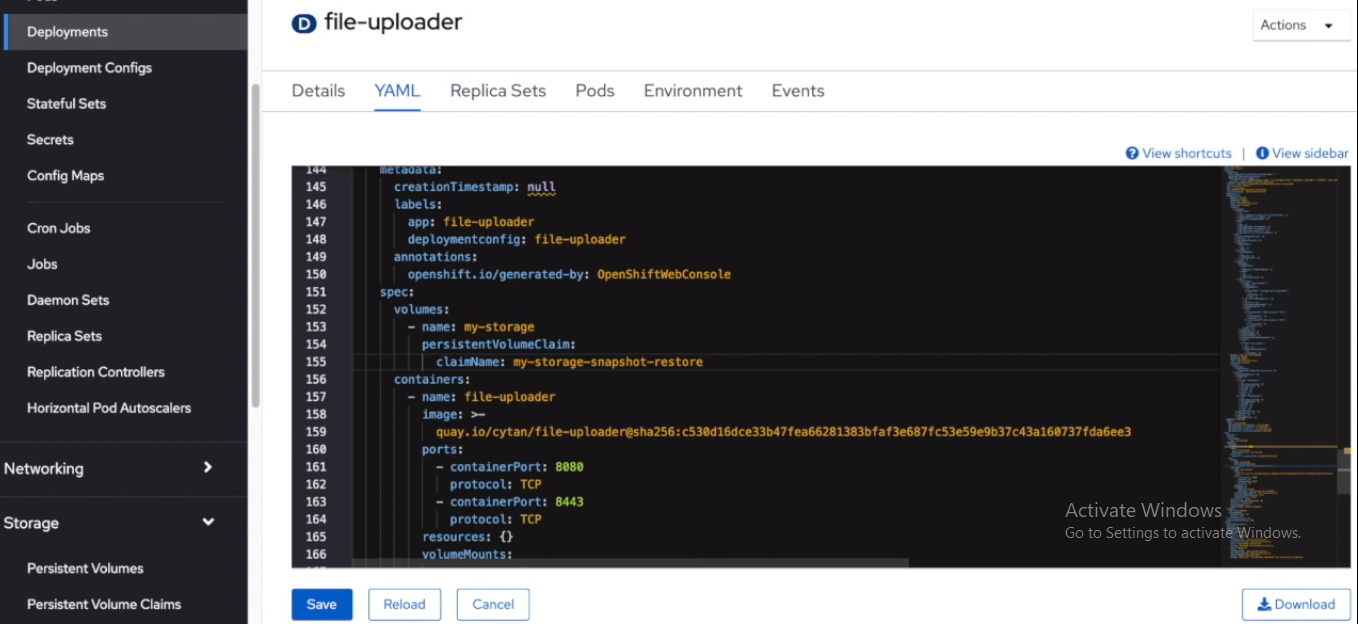The image size is (1358, 624).
Task: Click the OpenShiftWebConsole annotation value
Action: [x=664, y=274]
